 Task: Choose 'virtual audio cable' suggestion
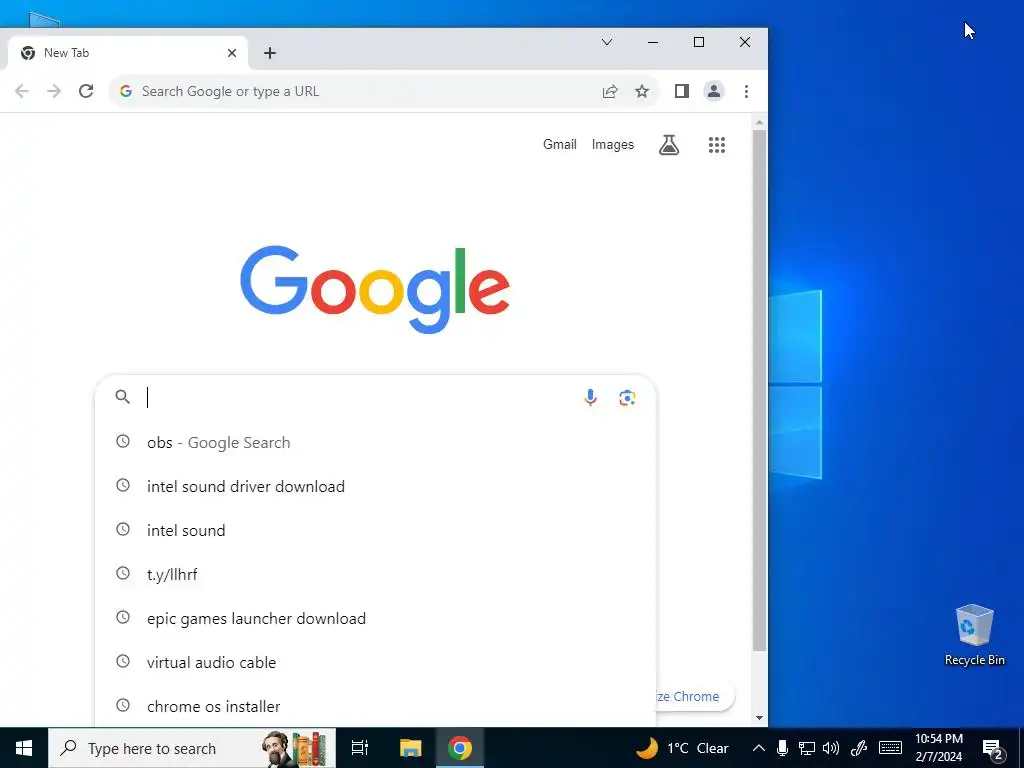coord(376,662)
